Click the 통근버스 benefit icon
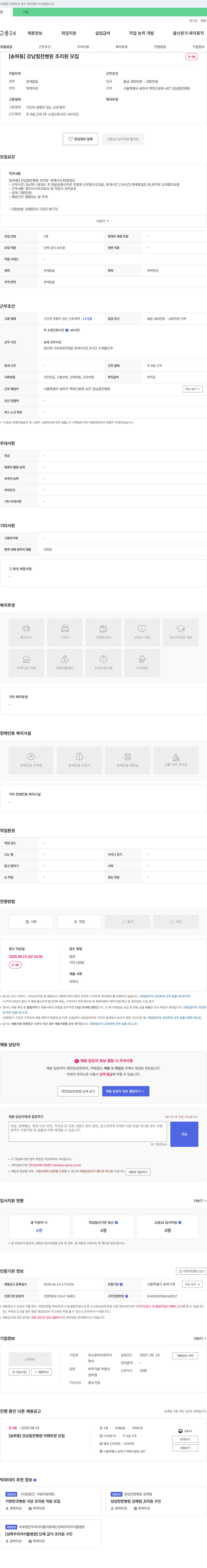 pyautogui.click(x=26, y=632)
